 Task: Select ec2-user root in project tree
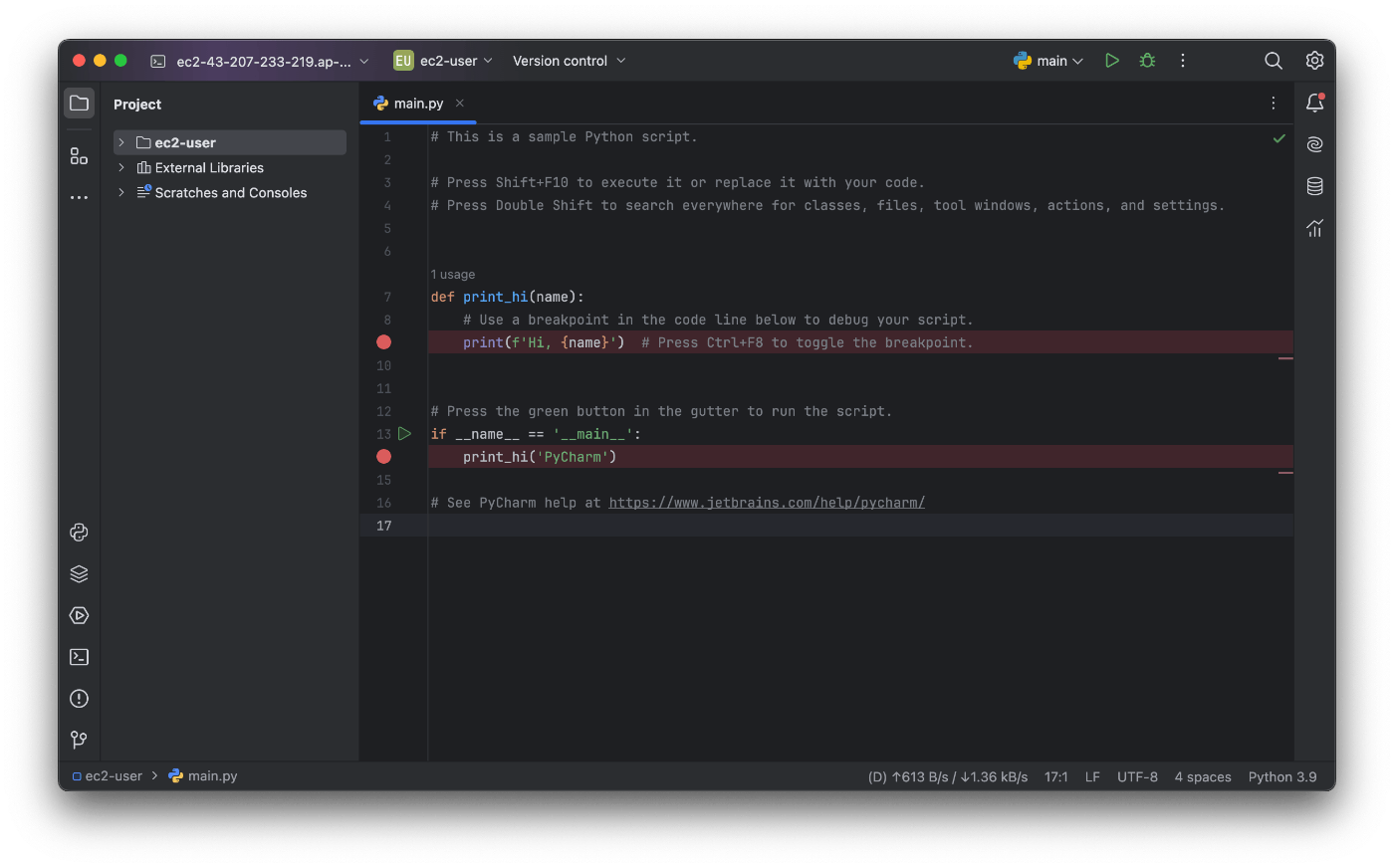[x=230, y=143]
